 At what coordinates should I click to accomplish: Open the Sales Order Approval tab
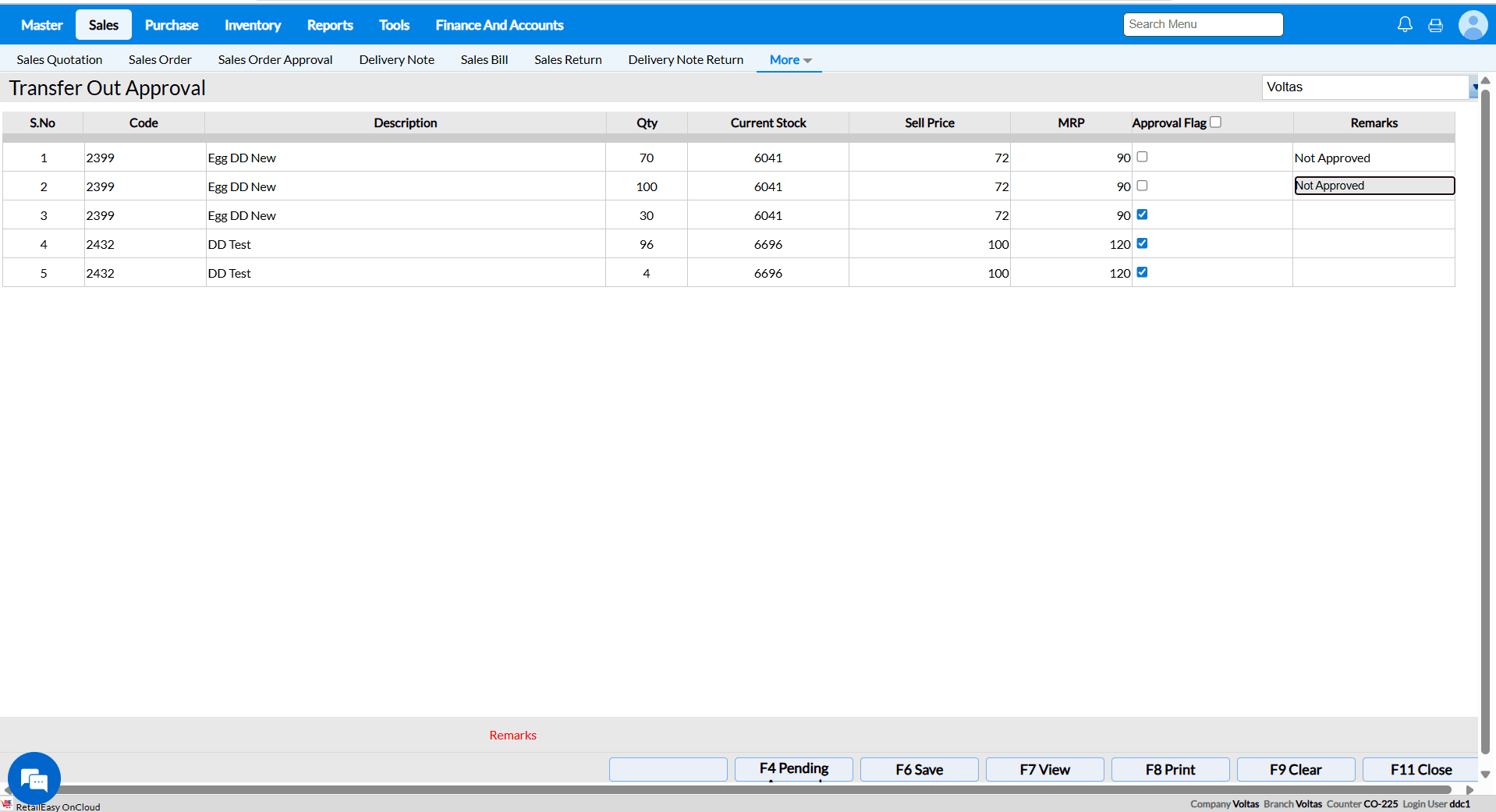(x=275, y=60)
